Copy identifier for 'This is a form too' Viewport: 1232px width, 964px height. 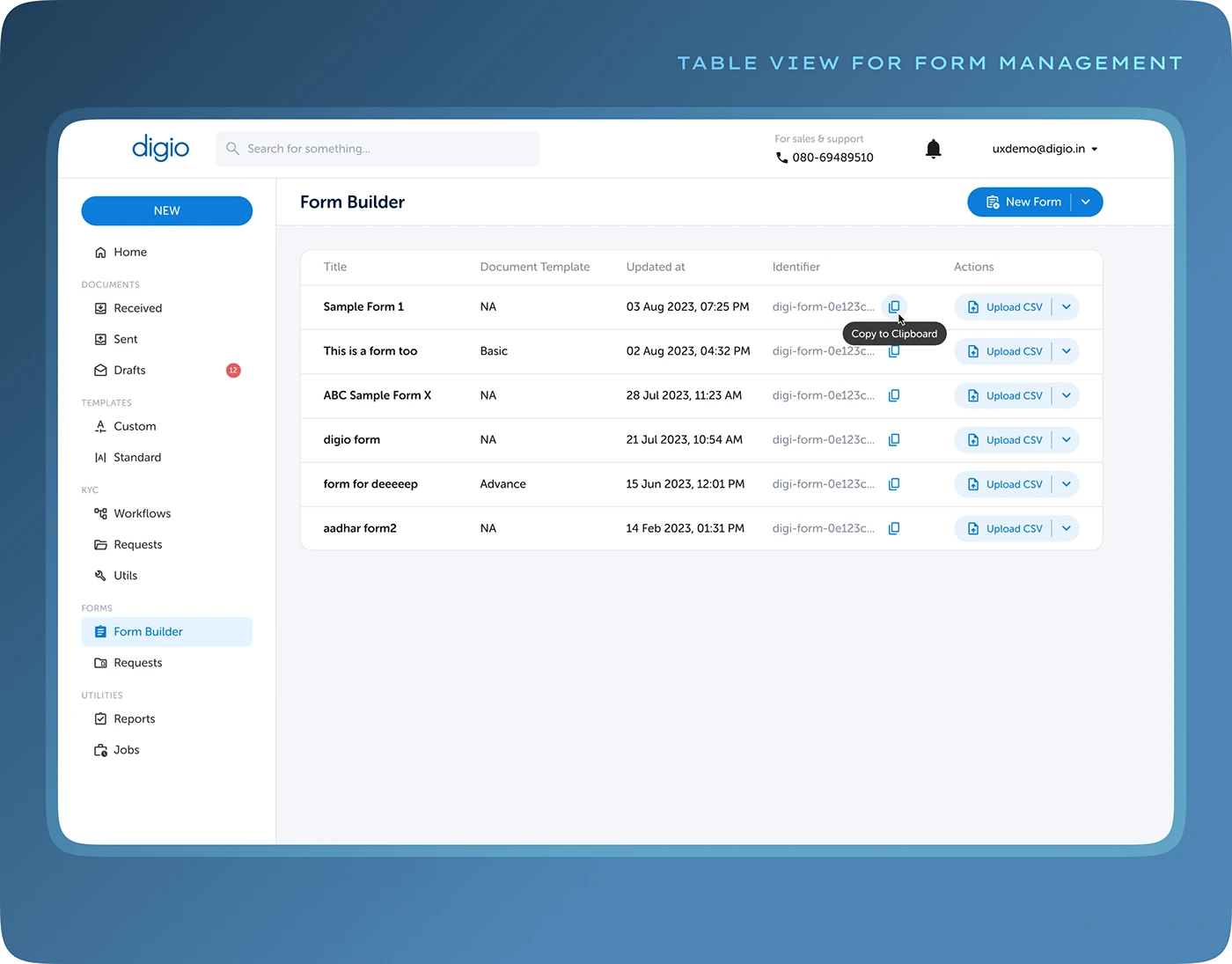click(x=893, y=351)
